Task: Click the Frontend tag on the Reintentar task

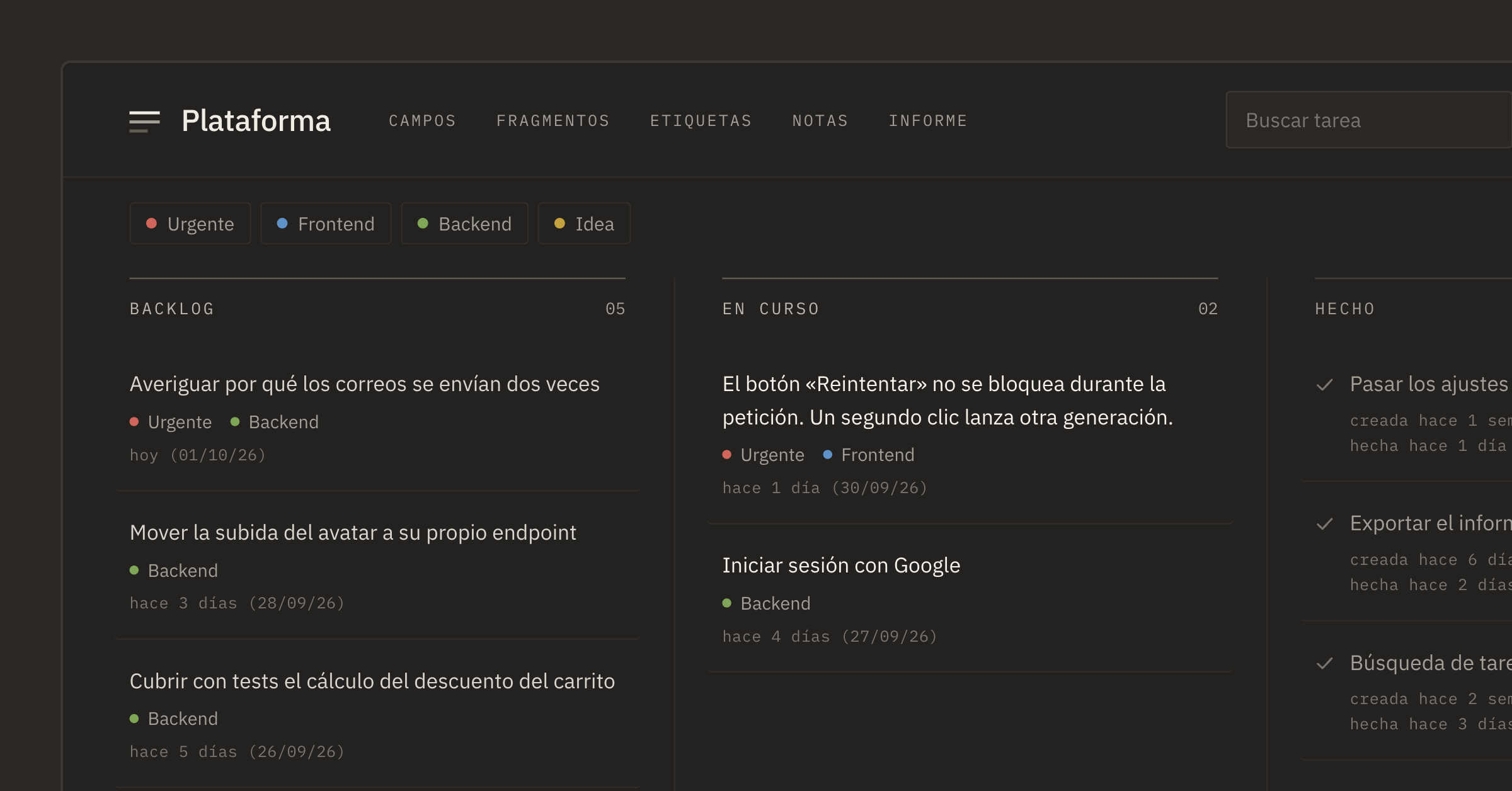Action: point(869,455)
